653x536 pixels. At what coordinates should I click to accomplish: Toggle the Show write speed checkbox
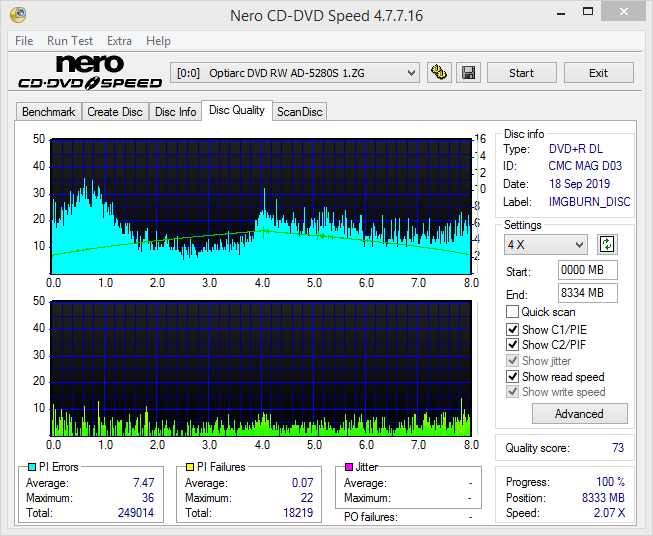[512, 391]
